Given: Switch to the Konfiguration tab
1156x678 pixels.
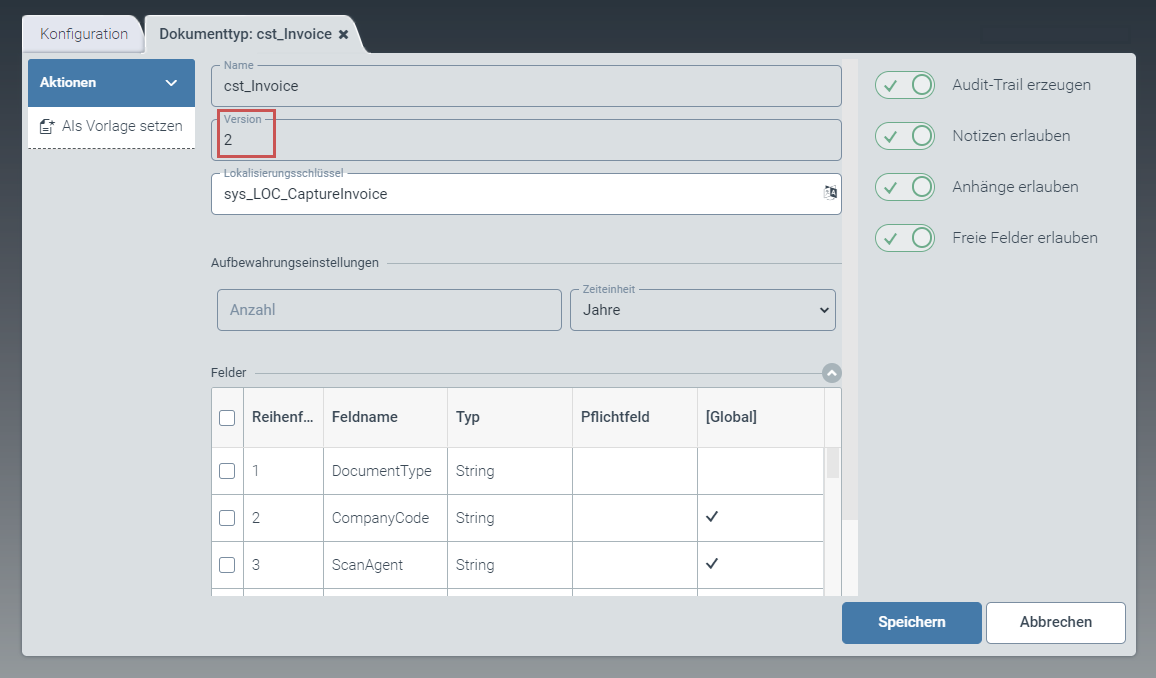Looking at the screenshot, I should [x=82, y=33].
